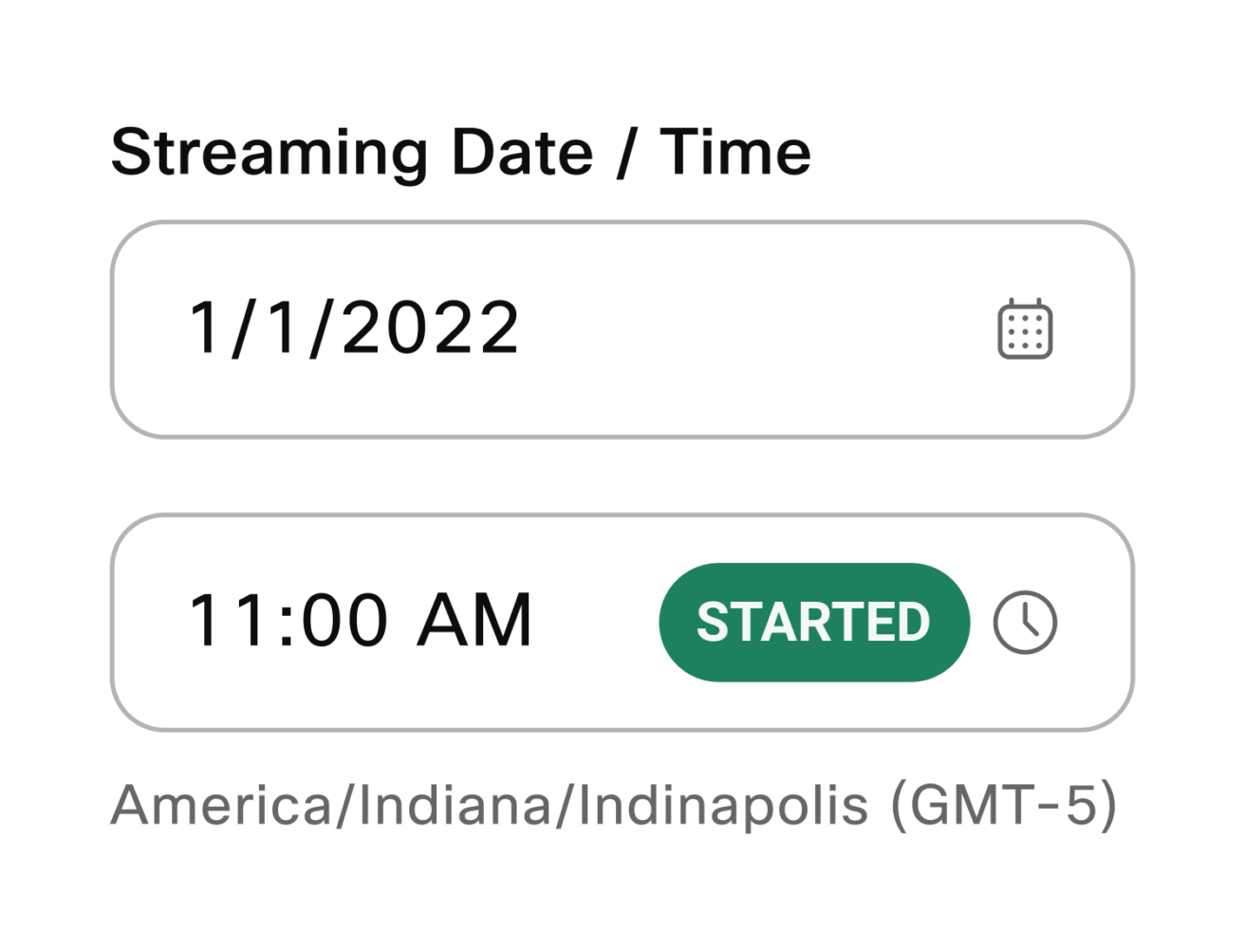
Task: Click the green STARTED status badge
Action: (814, 623)
